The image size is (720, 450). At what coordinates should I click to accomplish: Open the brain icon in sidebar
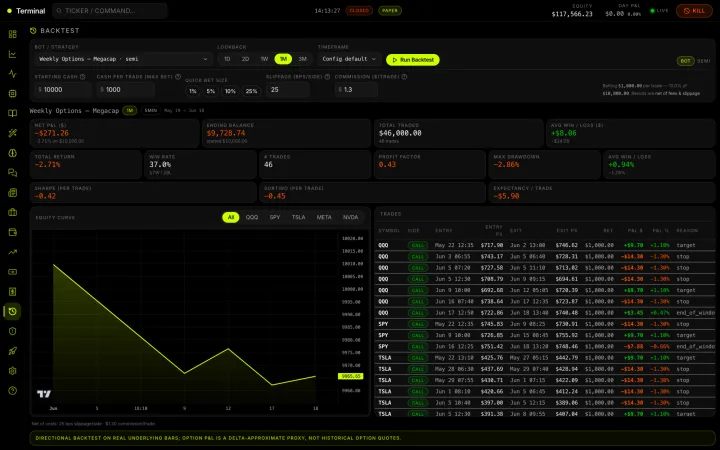(x=12, y=153)
